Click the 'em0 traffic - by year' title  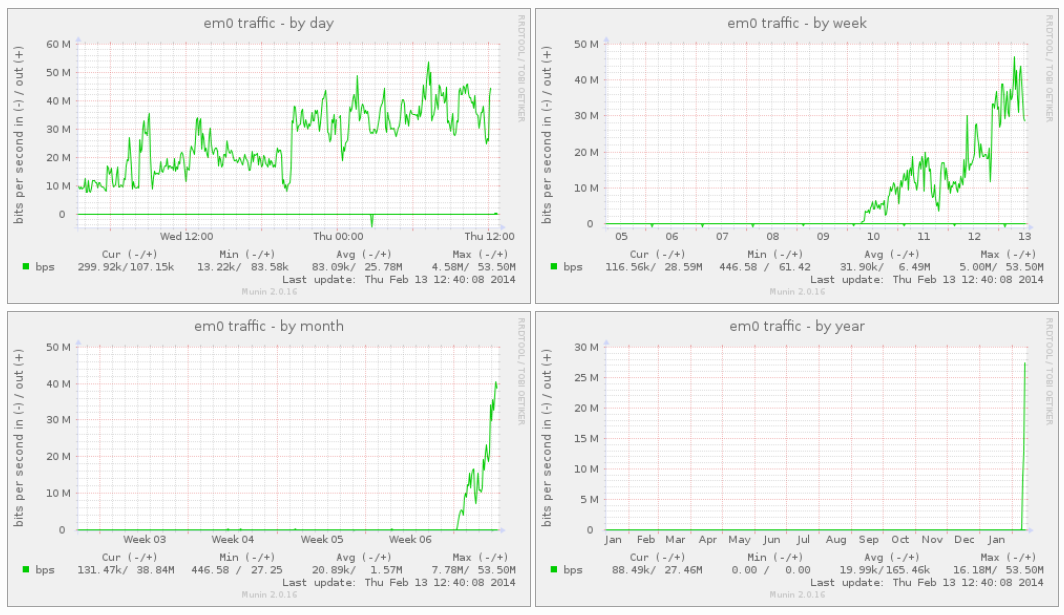tap(796, 326)
